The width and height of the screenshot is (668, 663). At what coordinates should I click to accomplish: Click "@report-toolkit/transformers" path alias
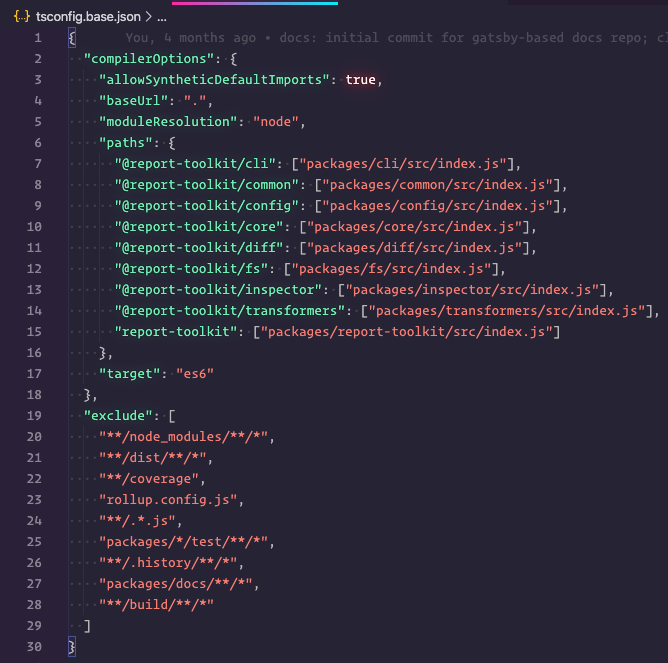click(230, 311)
